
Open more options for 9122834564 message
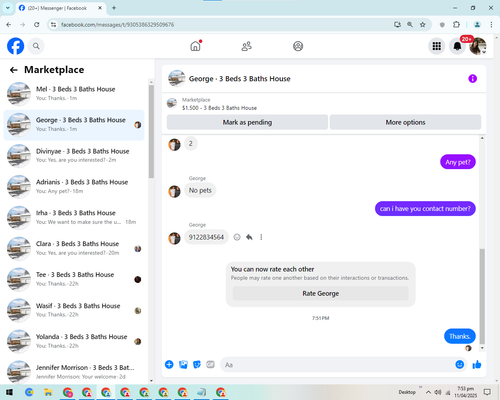coord(261,237)
